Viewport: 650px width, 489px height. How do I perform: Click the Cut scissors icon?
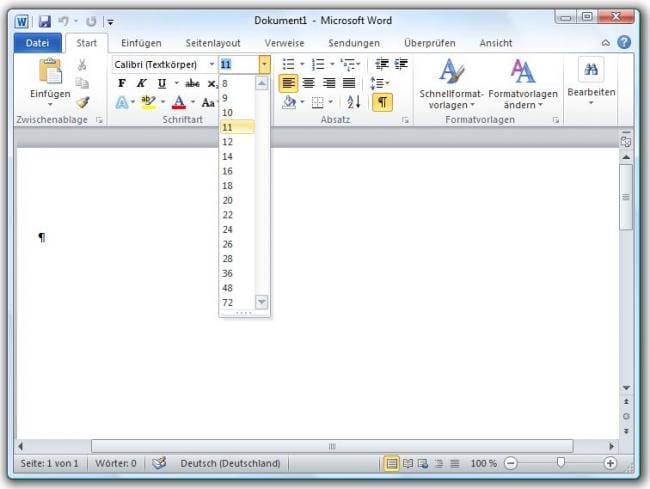point(82,65)
